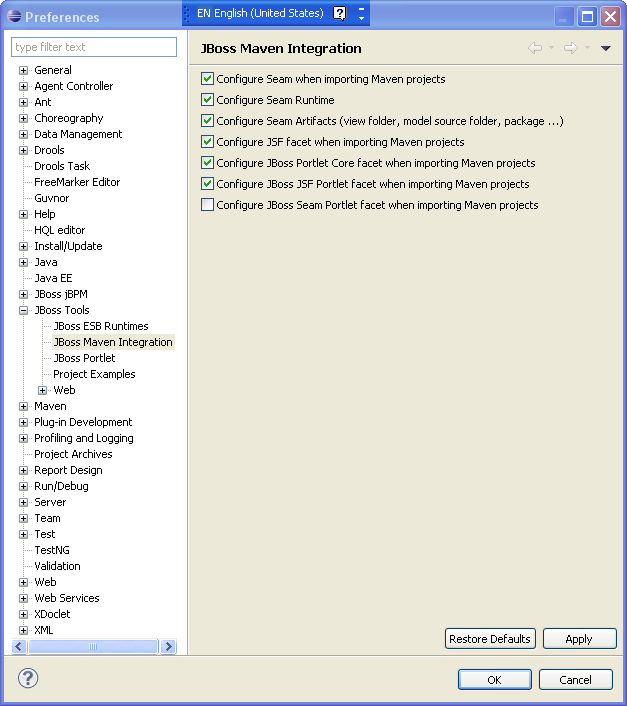Select Validation preference page
This screenshot has width=627, height=706.
click(57, 566)
